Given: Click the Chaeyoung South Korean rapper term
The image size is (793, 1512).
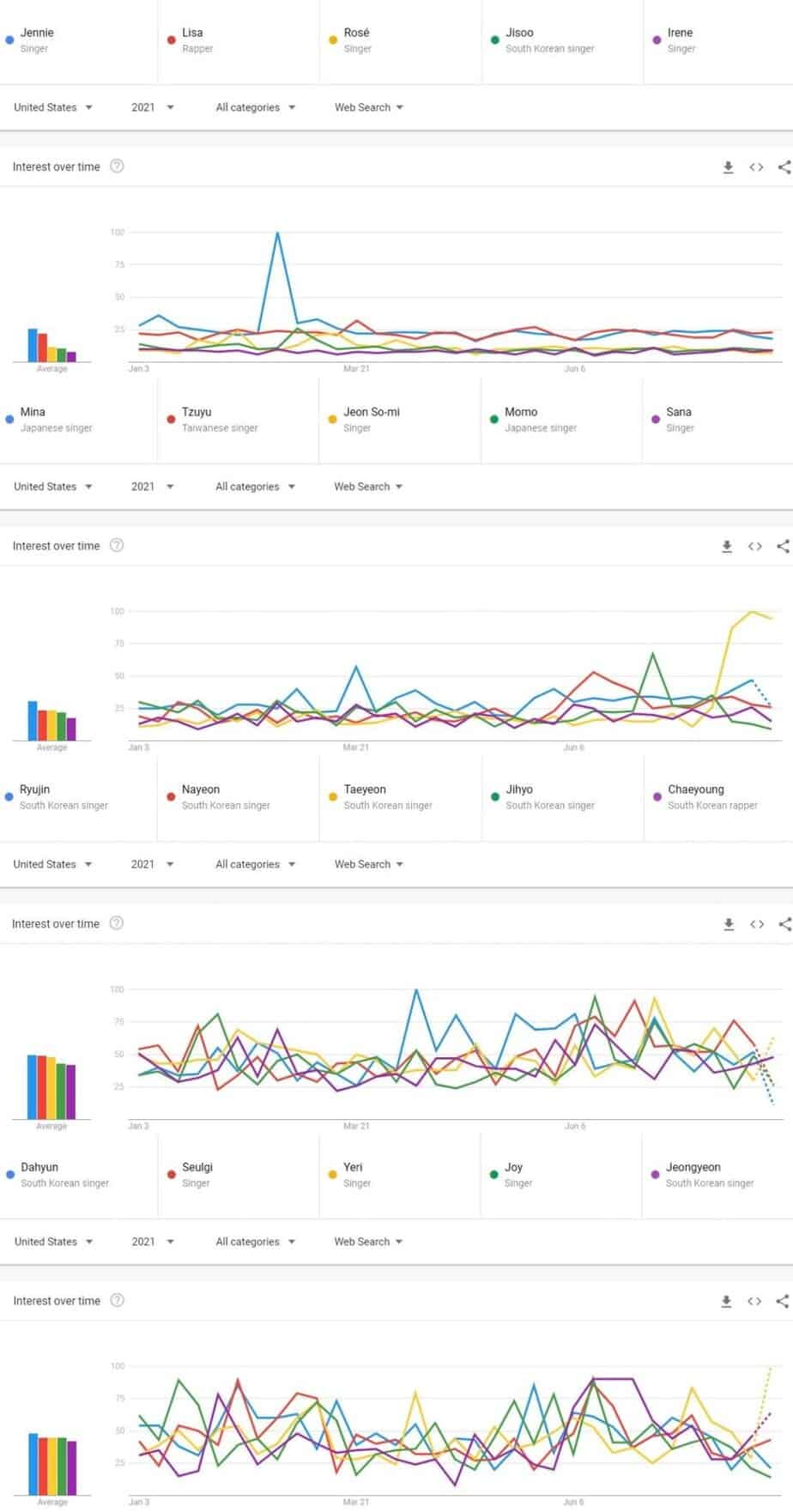Looking at the screenshot, I should click(x=711, y=797).
